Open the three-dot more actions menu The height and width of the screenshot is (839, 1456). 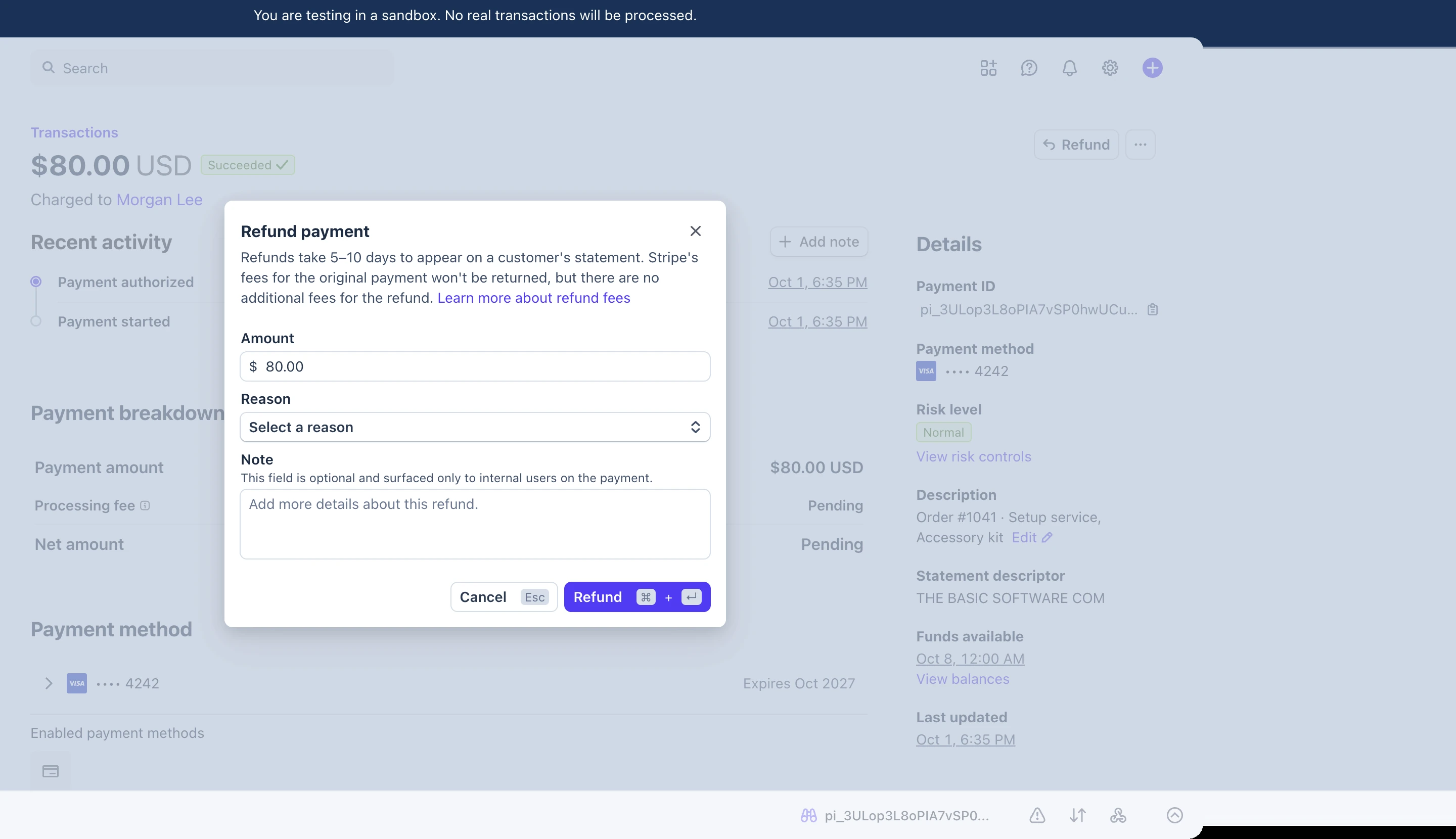[x=1140, y=145]
